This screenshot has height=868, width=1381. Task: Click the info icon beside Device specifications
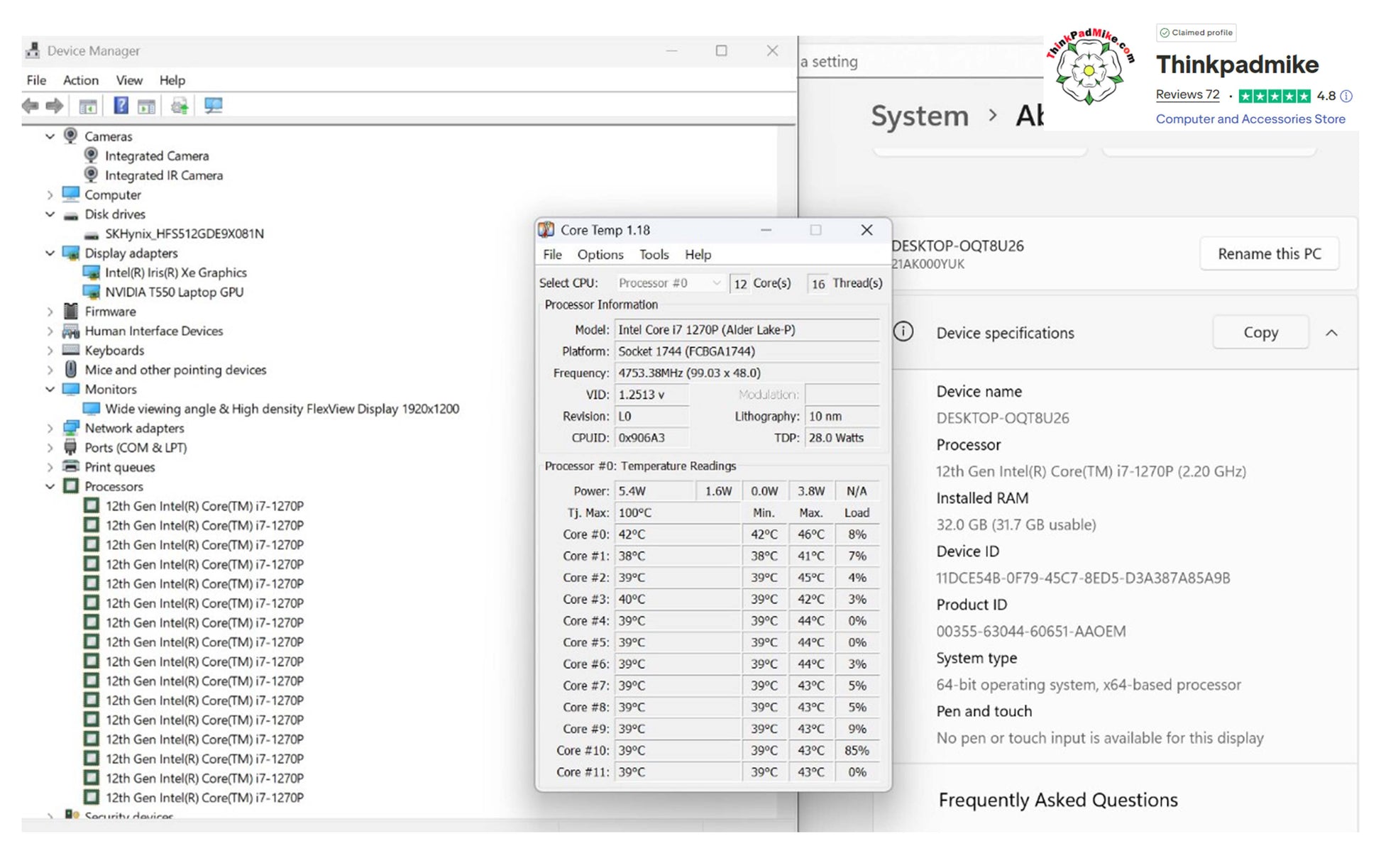tap(903, 331)
